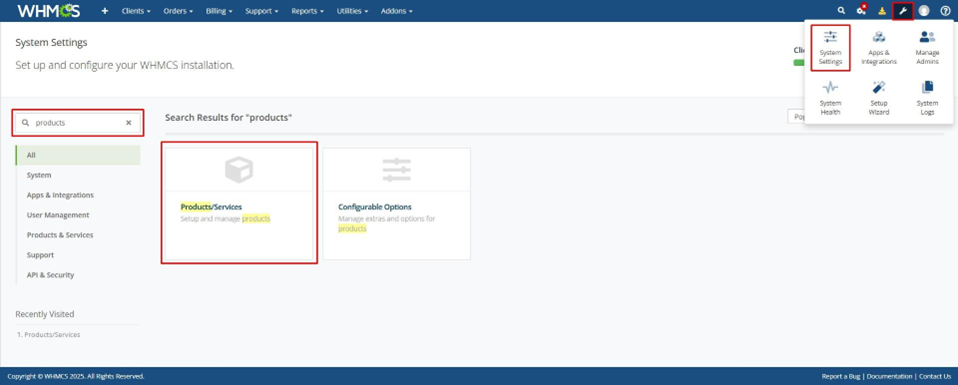Screen dimensions: 958x385
Task: Open the Documentation footer link
Action: pyautogui.click(x=890, y=376)
